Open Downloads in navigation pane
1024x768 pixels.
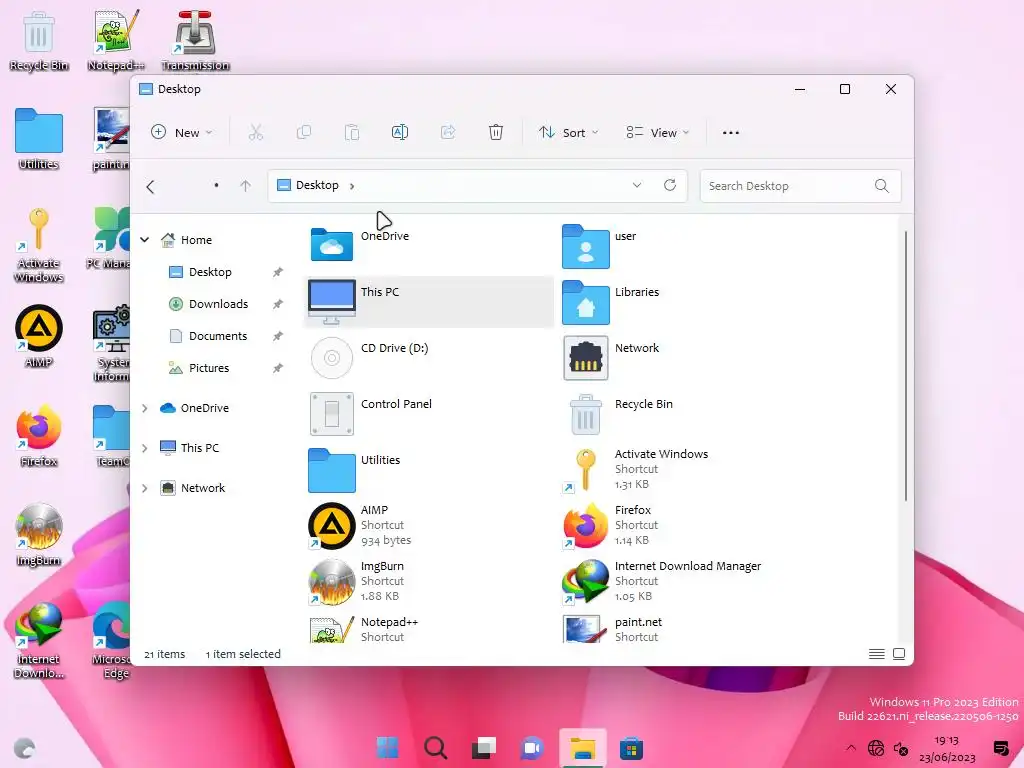coord(218,304)
